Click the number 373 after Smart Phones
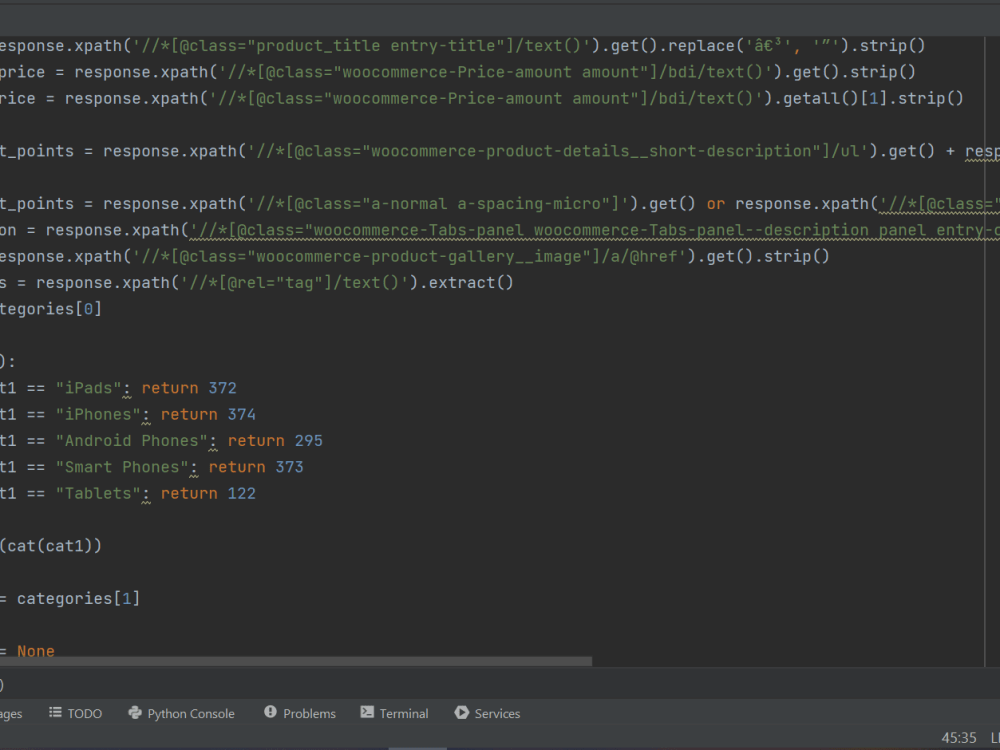Screen dimensions: 1000x750 pyautogui.click(x=290, y=467)
